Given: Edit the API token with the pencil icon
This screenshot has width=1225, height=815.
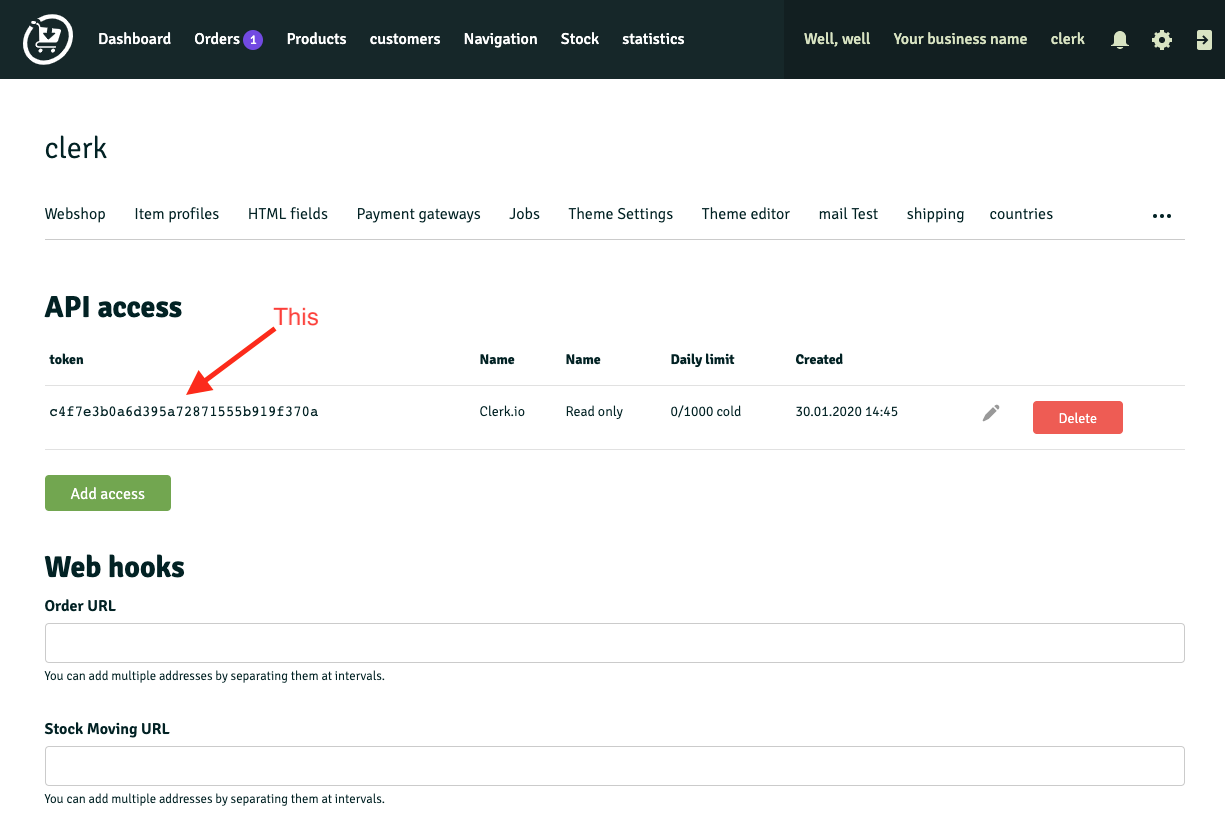Looking at the screenshot, I should 991,411.
